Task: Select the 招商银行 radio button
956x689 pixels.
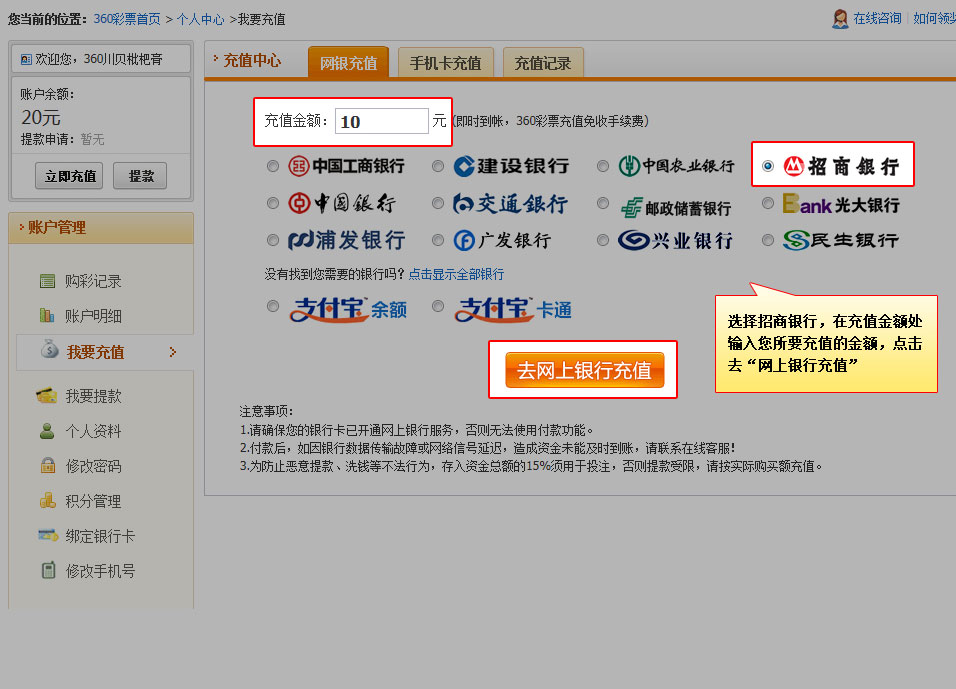Action: tap(768, 166)
